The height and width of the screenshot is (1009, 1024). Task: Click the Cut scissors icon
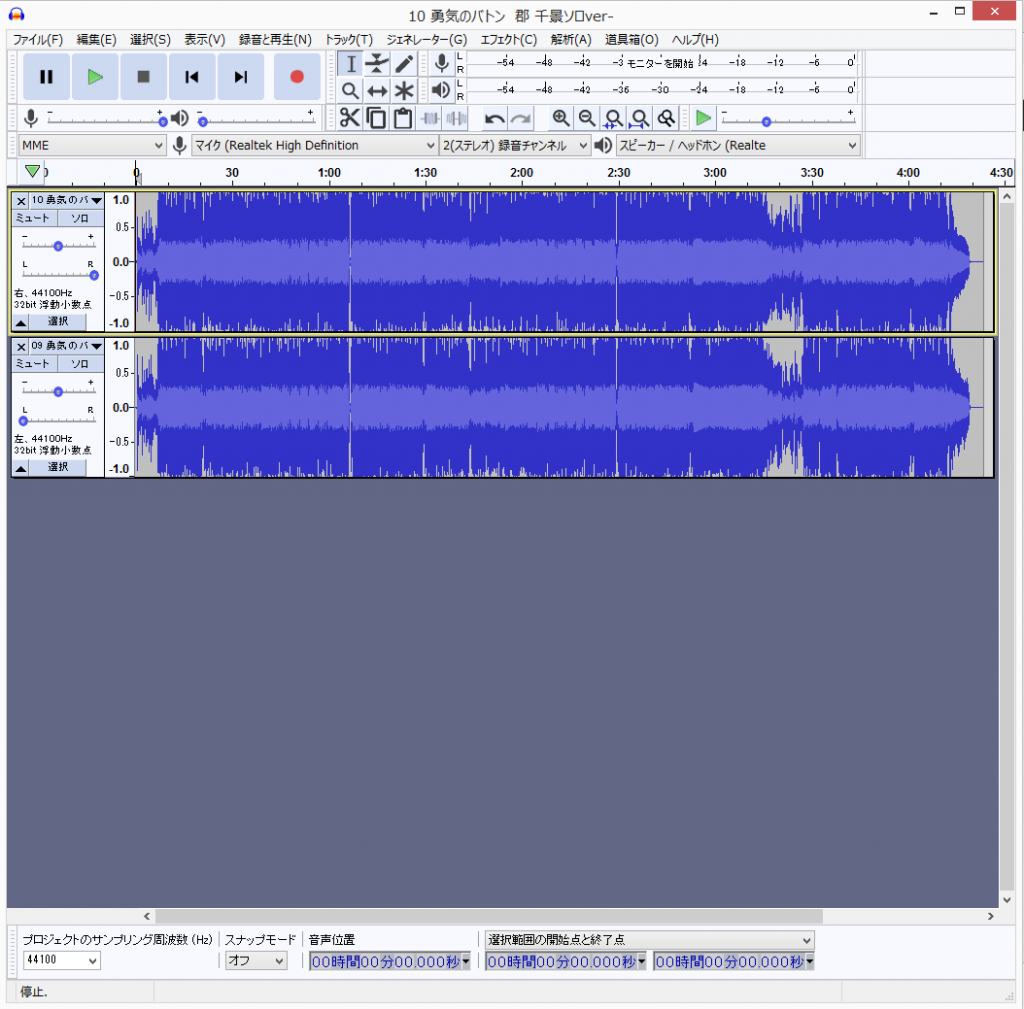(x=349, y=118)
